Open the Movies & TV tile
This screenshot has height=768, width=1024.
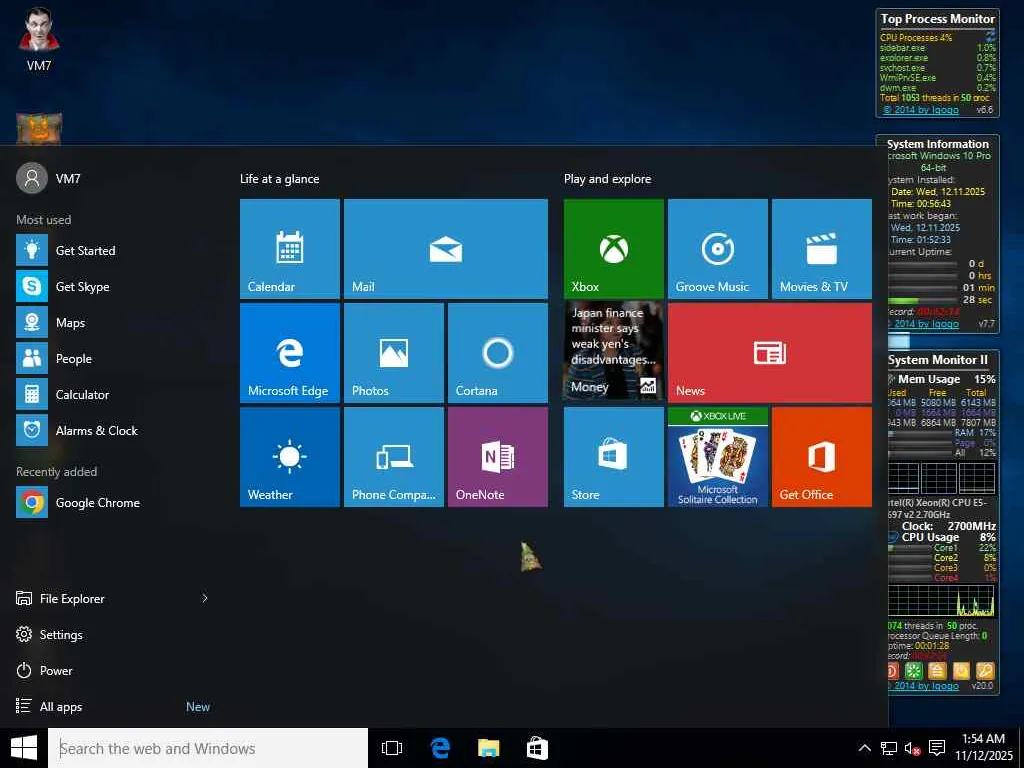tap(822, 249)
